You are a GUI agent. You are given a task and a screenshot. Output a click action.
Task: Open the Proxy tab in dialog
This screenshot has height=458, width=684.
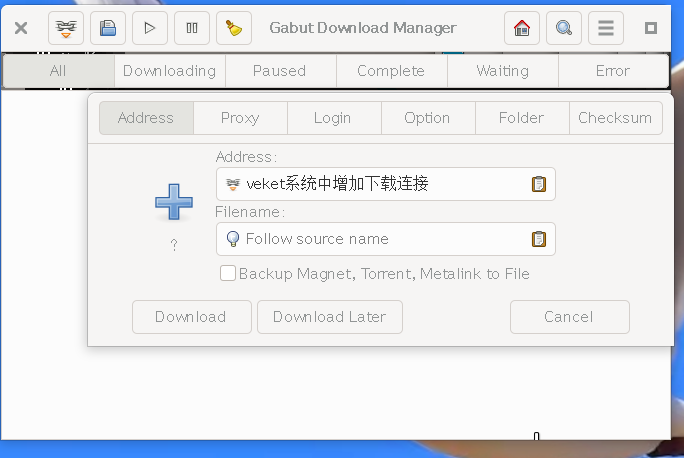coord(240,118)
